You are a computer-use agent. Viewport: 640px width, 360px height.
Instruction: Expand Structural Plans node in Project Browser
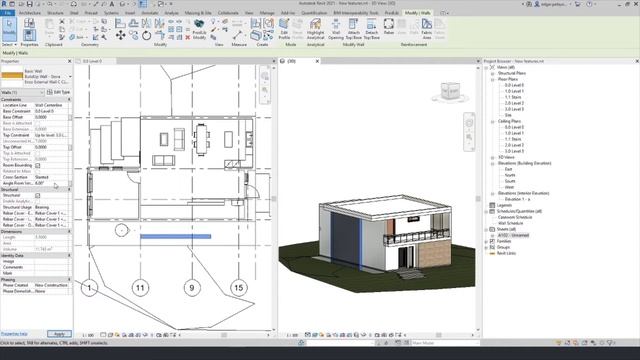click(x=493, y=73)
